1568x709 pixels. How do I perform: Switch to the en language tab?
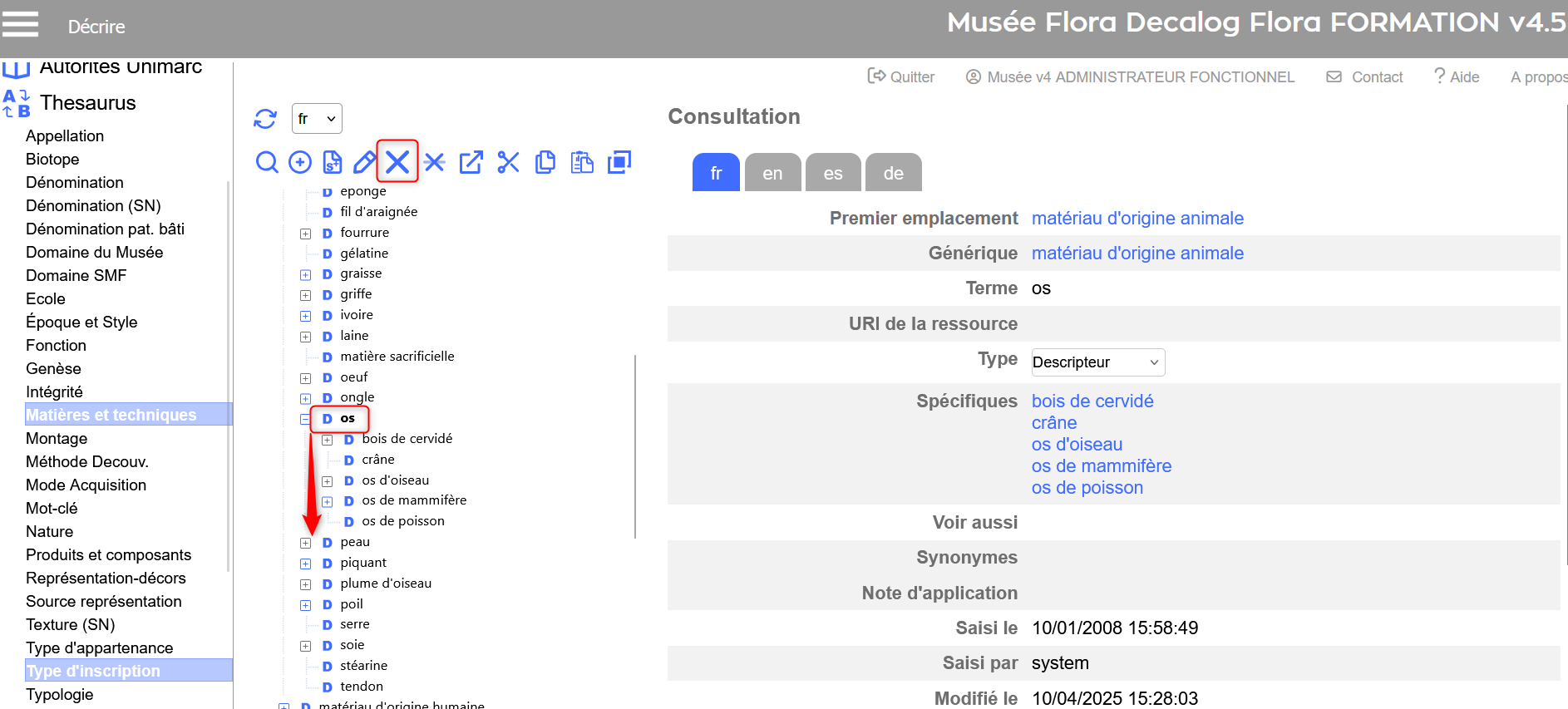click(772, 173)
